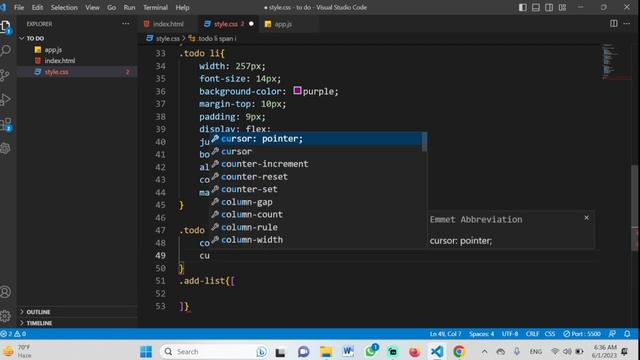The image size is (640, 360).
Task: Select style.css in the Explorer tree
Action: tap(77, 72)
